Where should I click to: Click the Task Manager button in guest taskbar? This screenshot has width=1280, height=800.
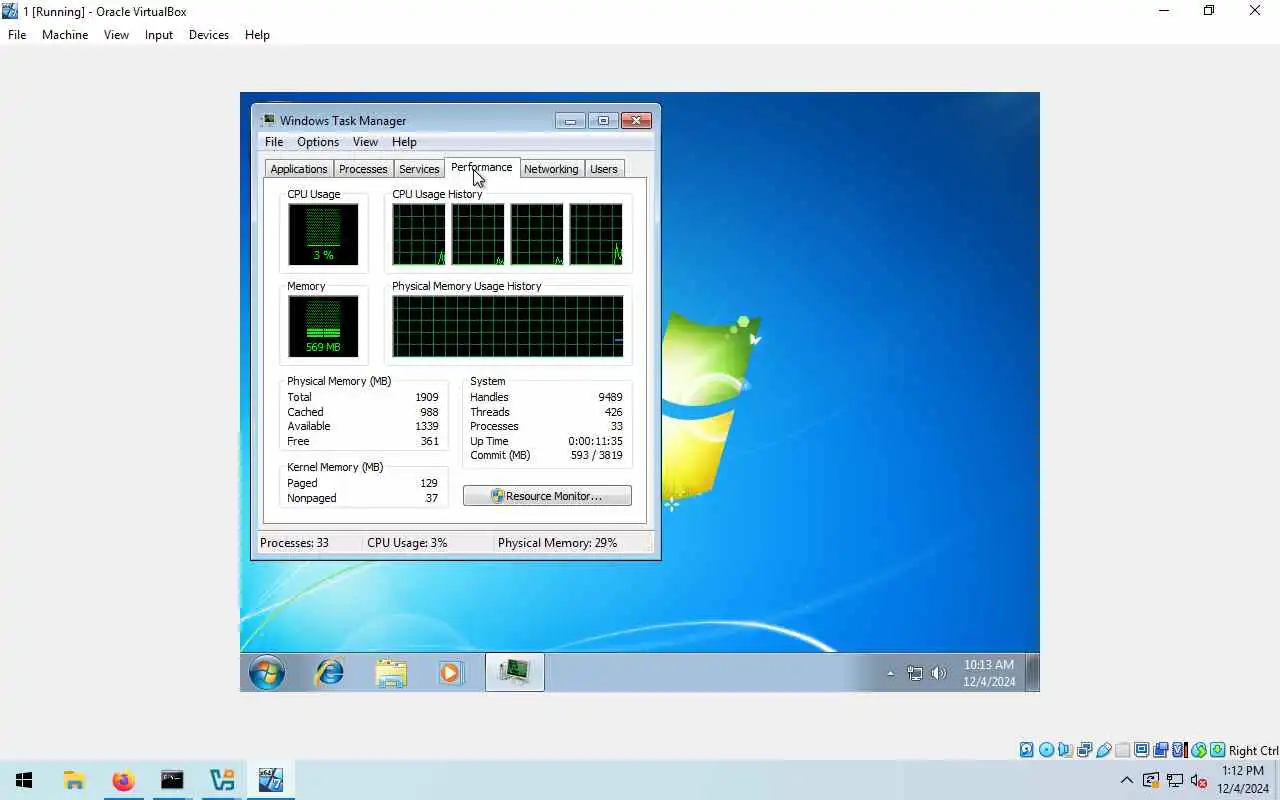515,672
